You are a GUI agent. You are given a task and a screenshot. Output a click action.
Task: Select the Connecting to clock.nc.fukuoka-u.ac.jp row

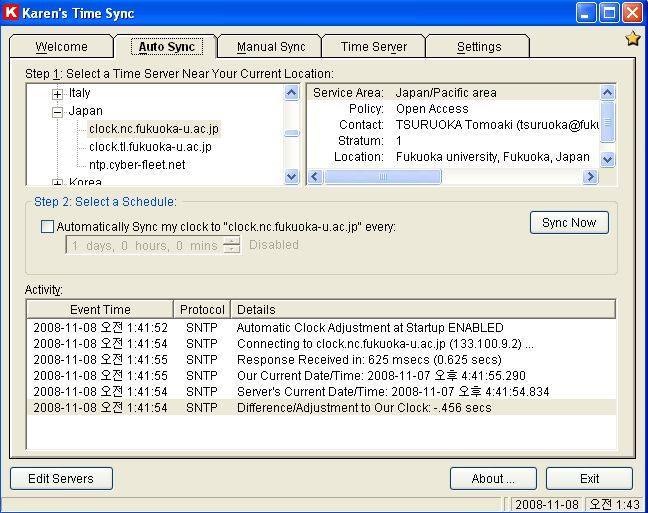coord(321,344)
